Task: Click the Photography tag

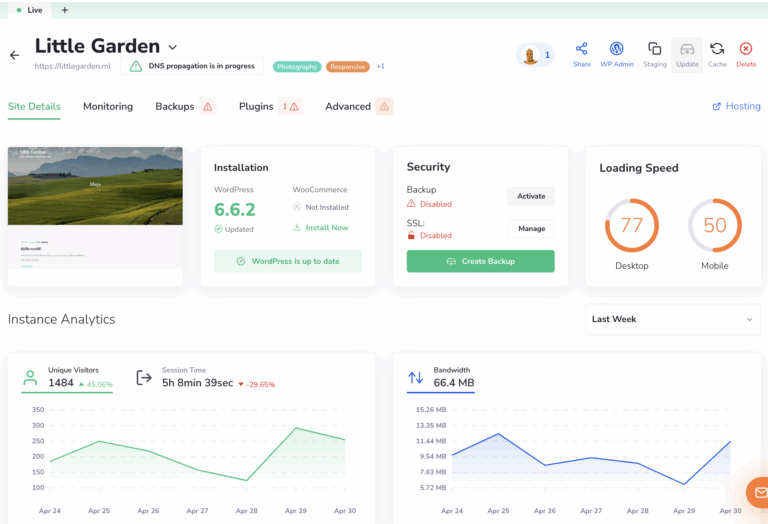Action: point(297,67)
